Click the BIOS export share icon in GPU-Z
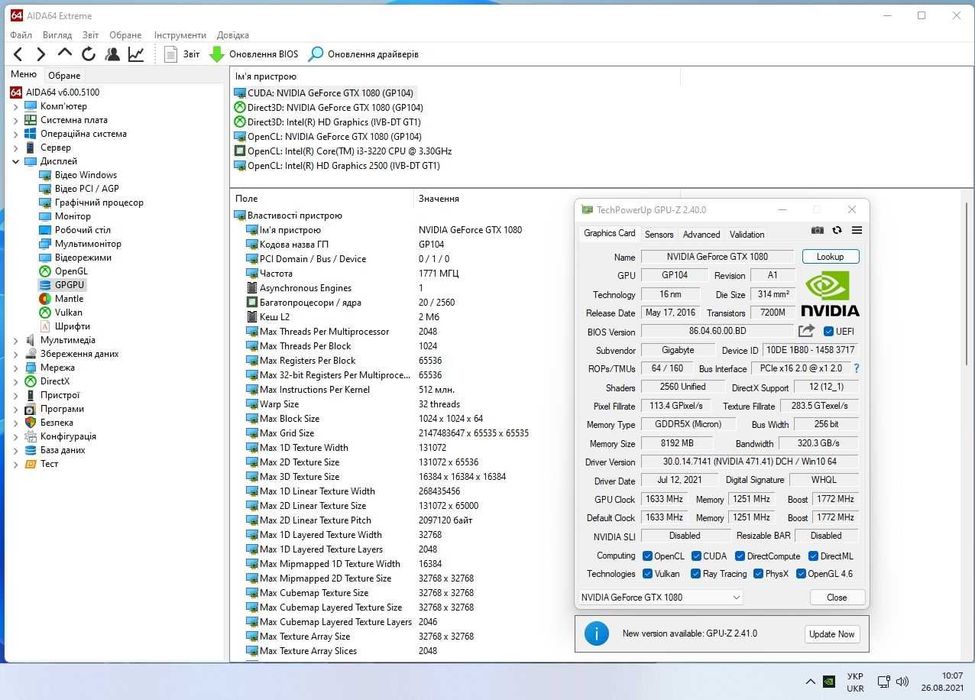The width and height of the screenshot is (975, 700). (806, 331)
